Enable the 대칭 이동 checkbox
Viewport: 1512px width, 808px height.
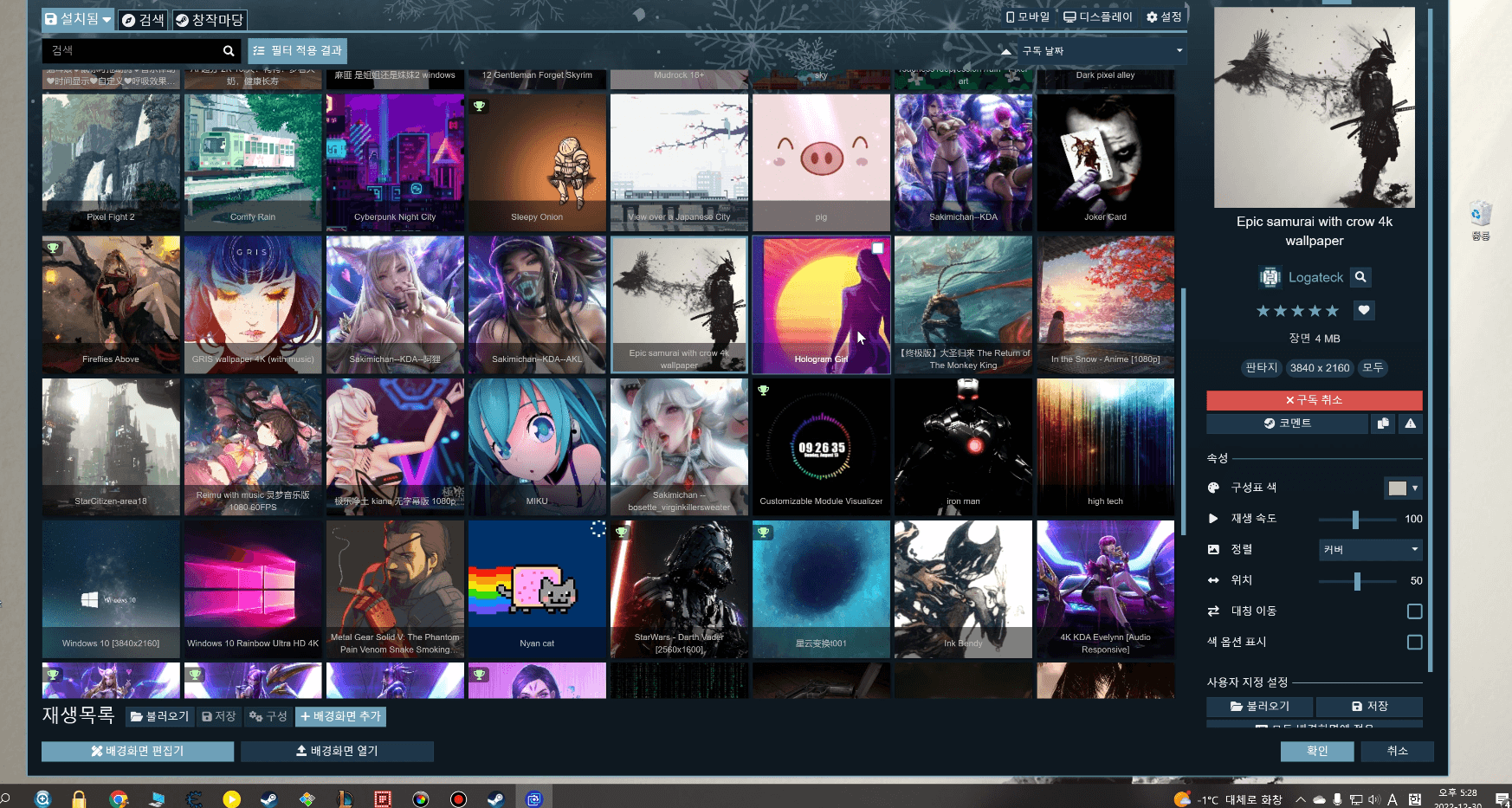[x=1415, y=611]
